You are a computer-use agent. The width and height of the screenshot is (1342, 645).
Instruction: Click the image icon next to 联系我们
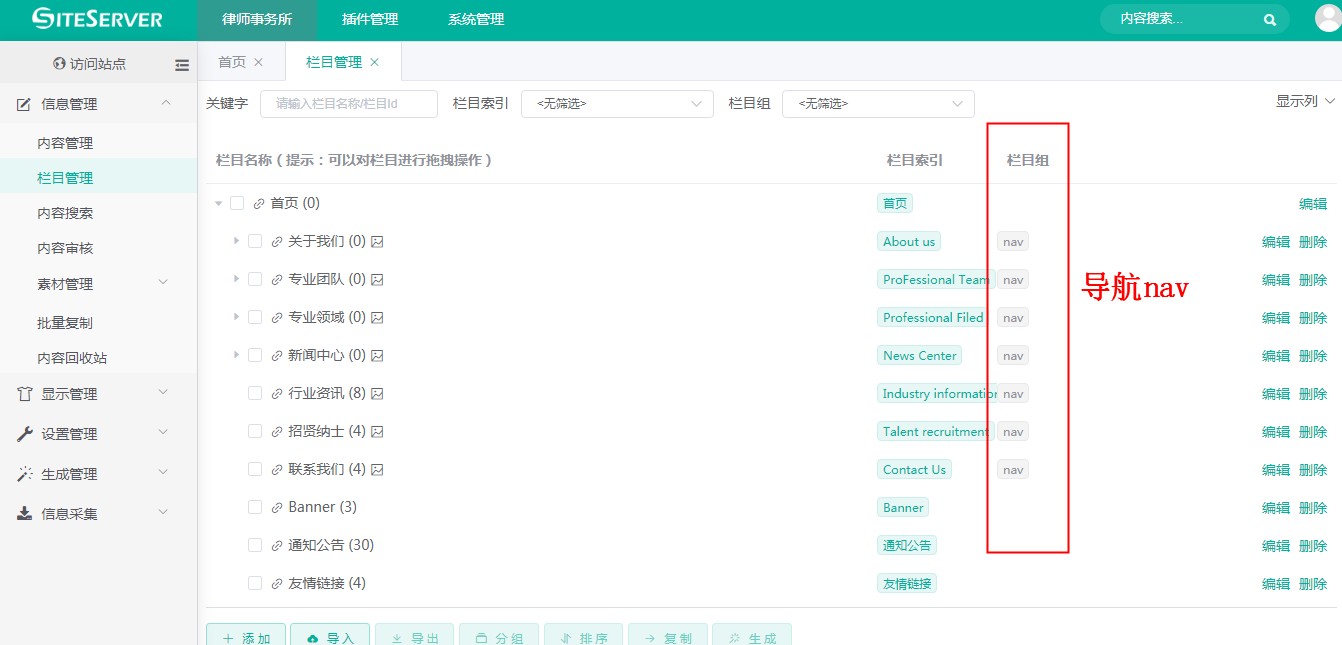pos(378,470)
